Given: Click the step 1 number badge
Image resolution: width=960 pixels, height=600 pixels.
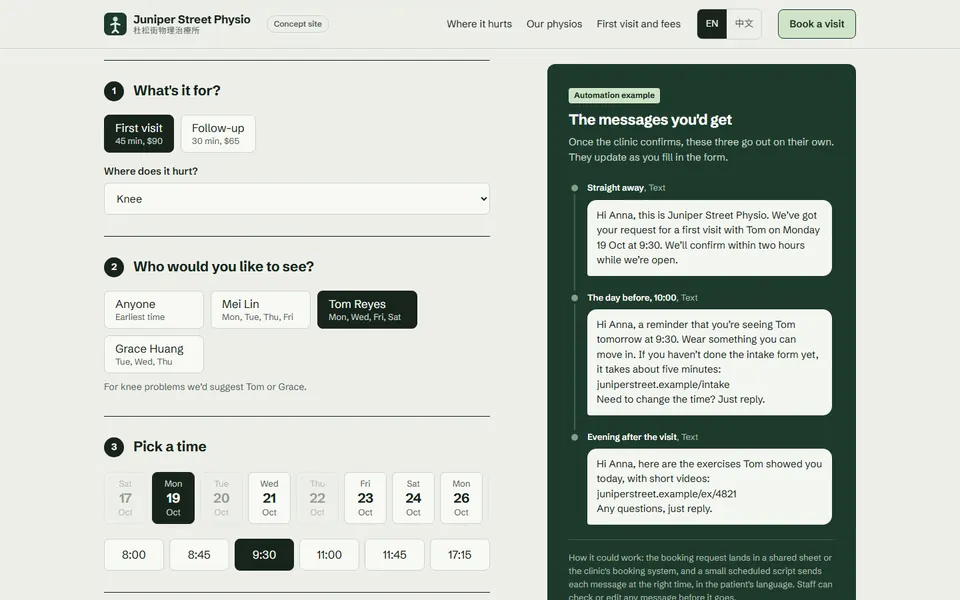Looking at the screenshot, I should click(x=114, y=91).
